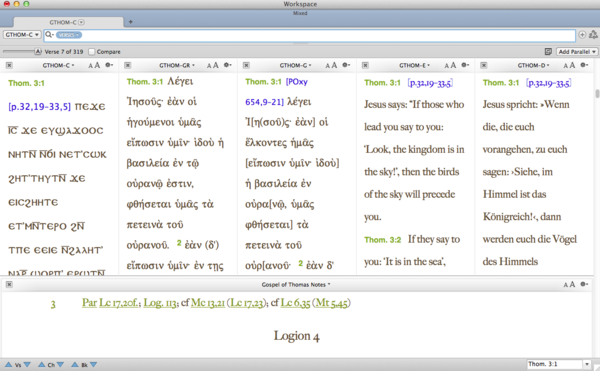Image resolution: width=600 pixels, height=371 pixels.
Task: Expand the Add Parallel dropdown
Action: tap(577, 51)
